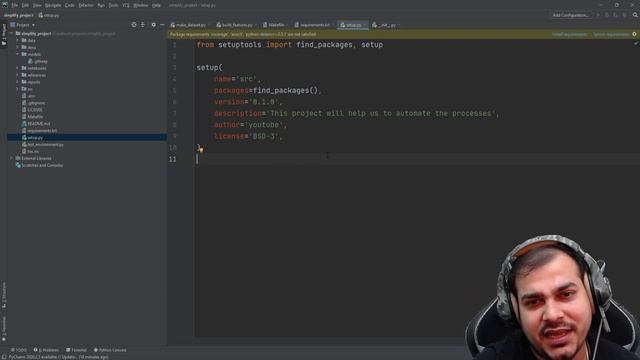Select Makefile in the project tree
Screen dimensions: 640x360
pos(32,117)
